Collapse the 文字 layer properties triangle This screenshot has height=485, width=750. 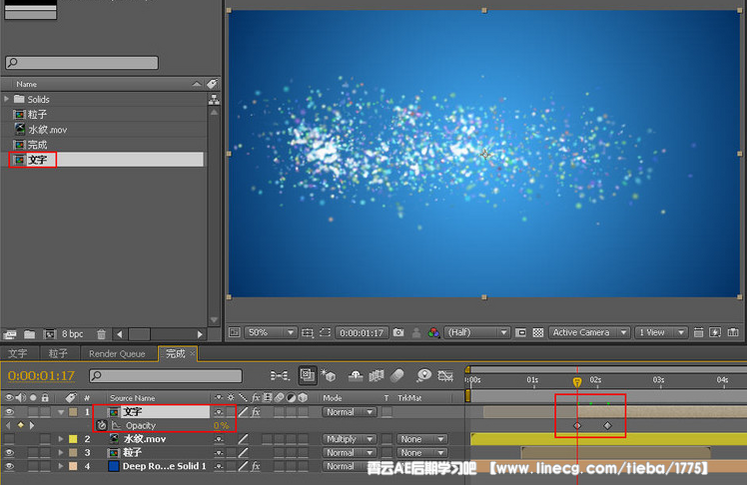point(60,412)
